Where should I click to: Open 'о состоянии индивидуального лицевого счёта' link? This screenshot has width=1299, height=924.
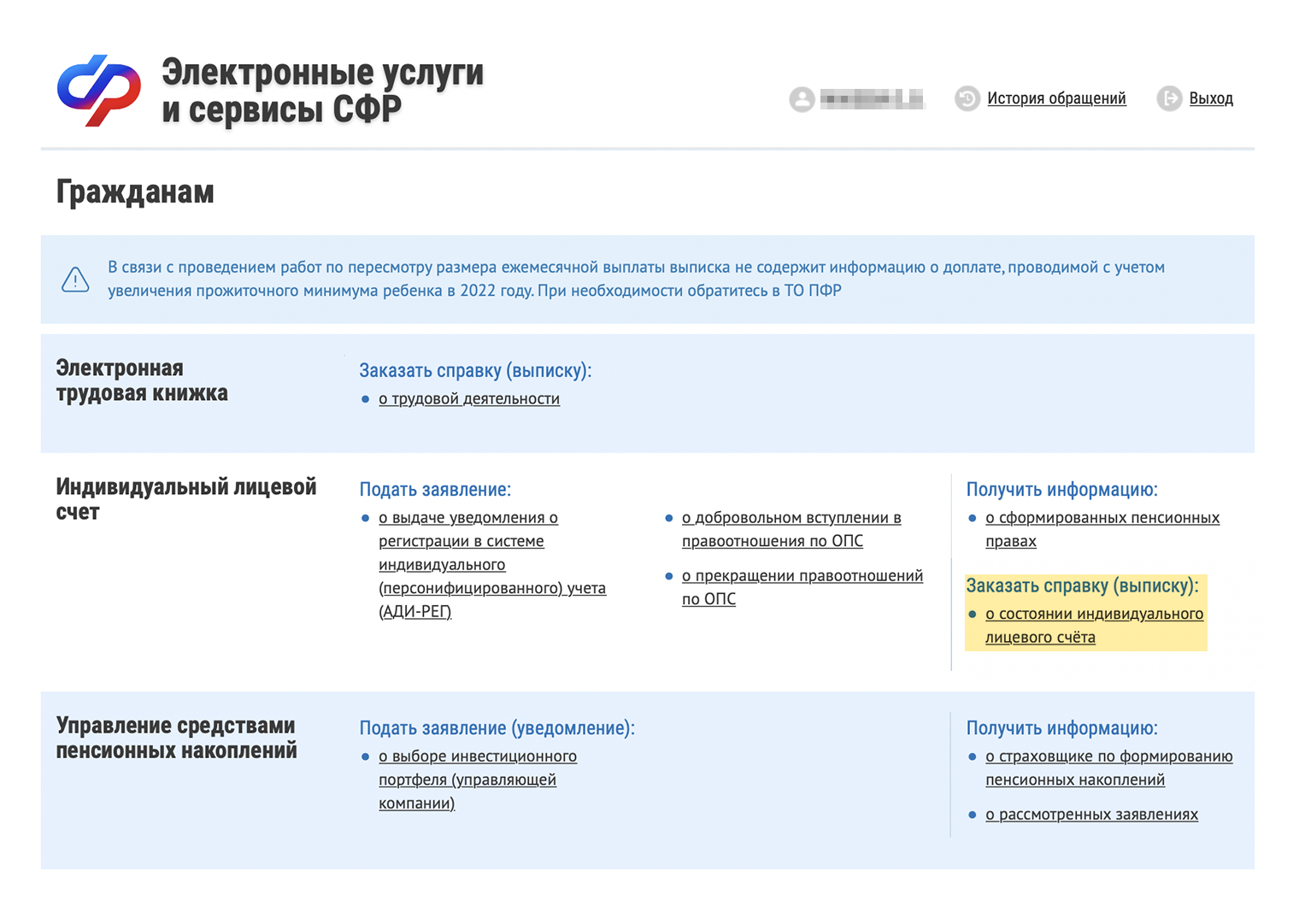(1094, 626)
